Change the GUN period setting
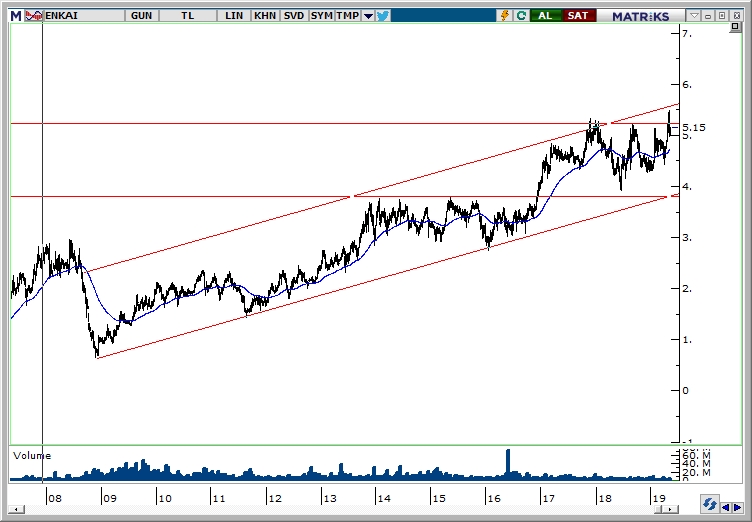 tap(141, 16)
